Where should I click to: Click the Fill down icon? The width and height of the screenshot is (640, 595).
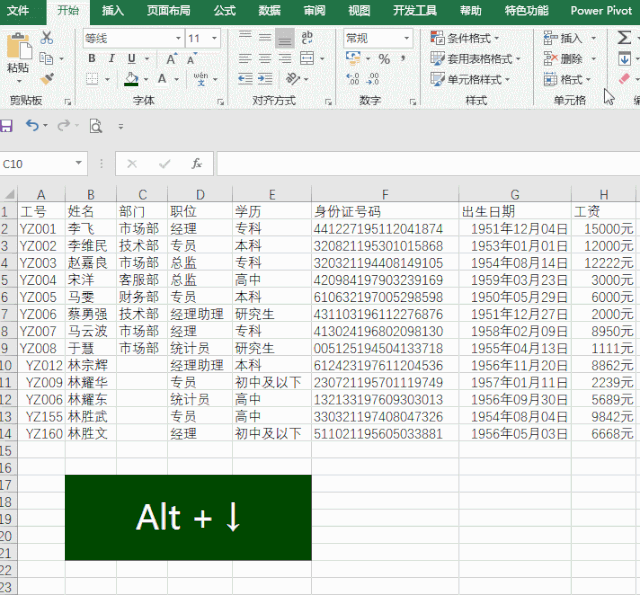coord(624,59)
